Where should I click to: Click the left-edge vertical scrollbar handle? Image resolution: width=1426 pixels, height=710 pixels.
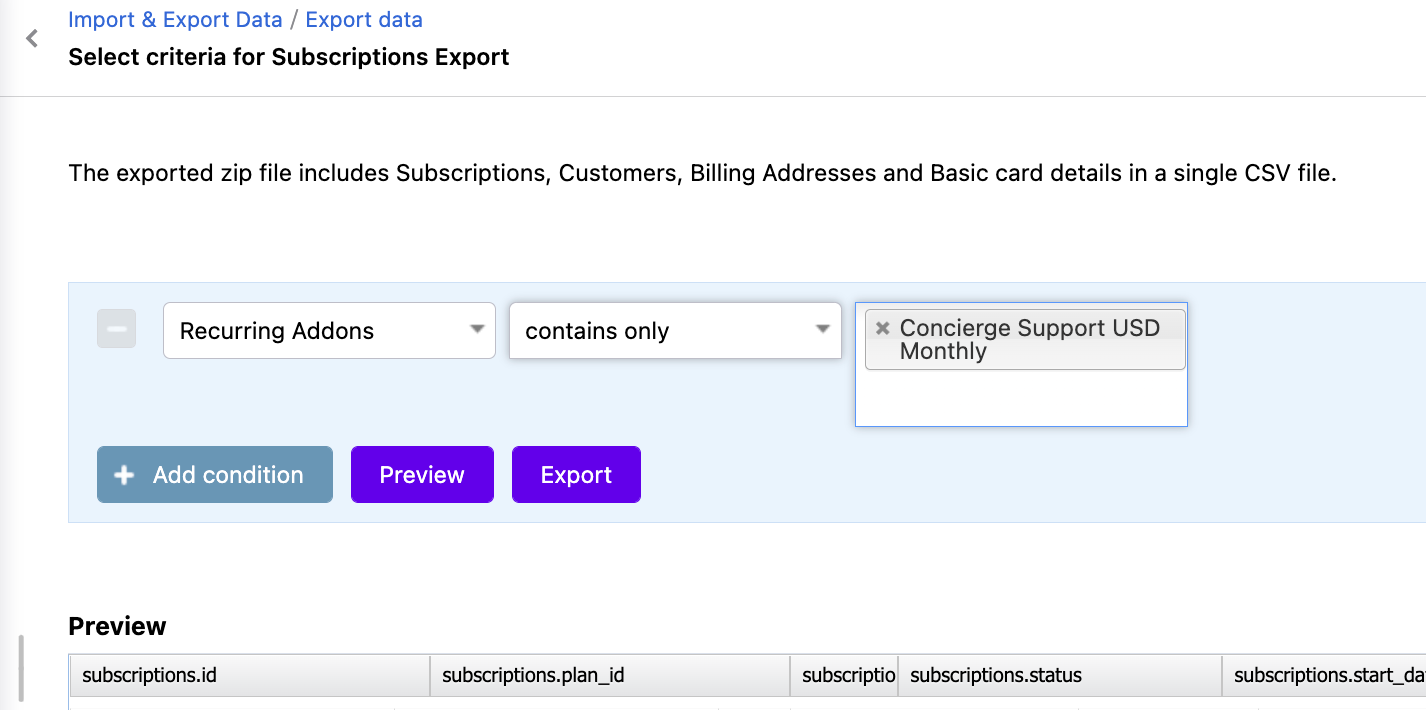(x=21, y=670)
